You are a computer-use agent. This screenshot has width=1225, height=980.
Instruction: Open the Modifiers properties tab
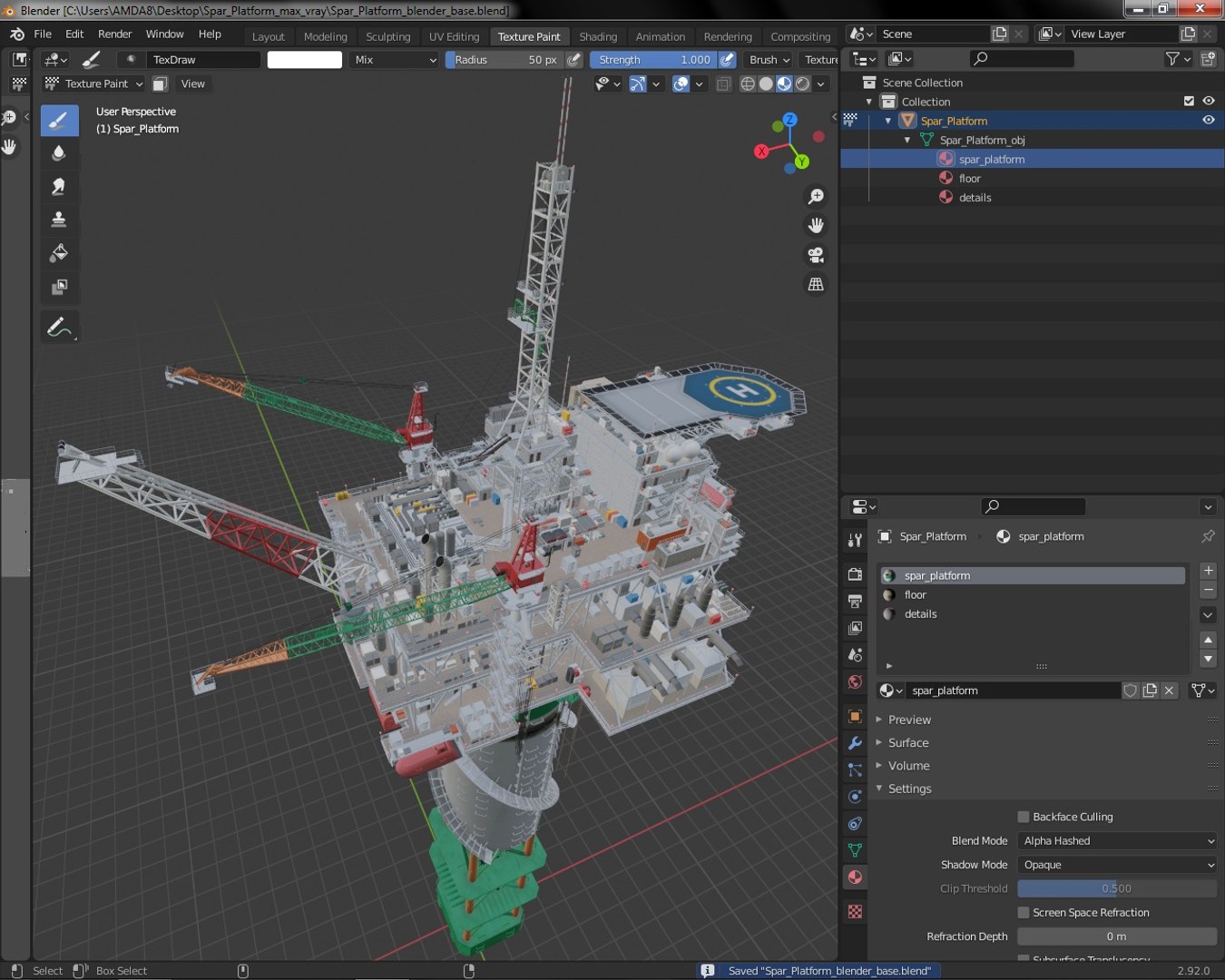click(x=855, y=743)
